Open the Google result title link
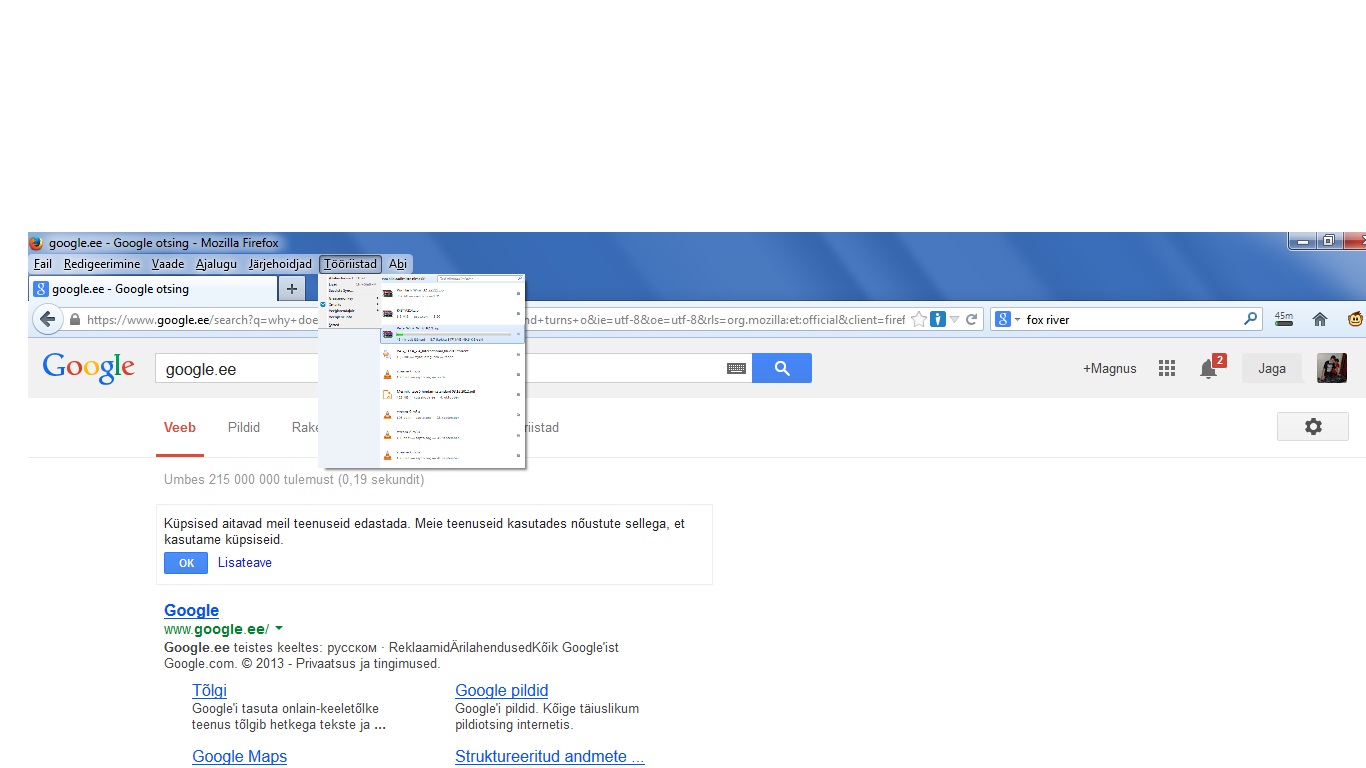Viewport: 1366px width, 768px height. (192, 611)
